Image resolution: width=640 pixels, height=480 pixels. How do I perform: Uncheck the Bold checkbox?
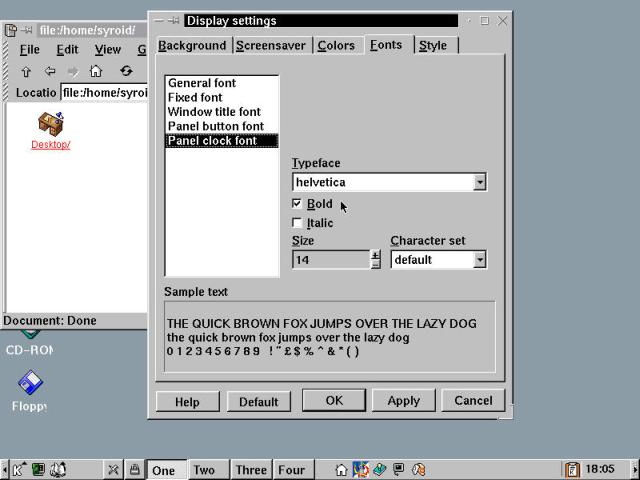tap(297, 204)
